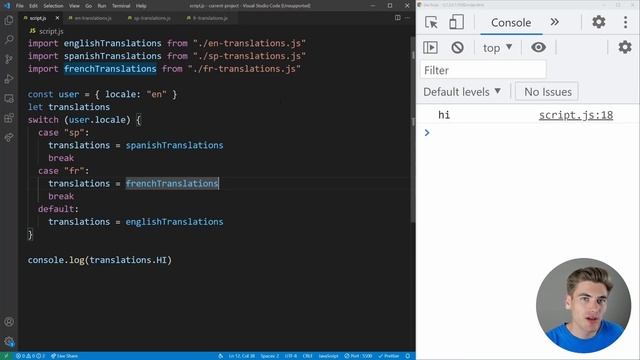
Task: Open the Accounts icon in the activity bar
Action: pyautogui.click(x=9, y=322)
